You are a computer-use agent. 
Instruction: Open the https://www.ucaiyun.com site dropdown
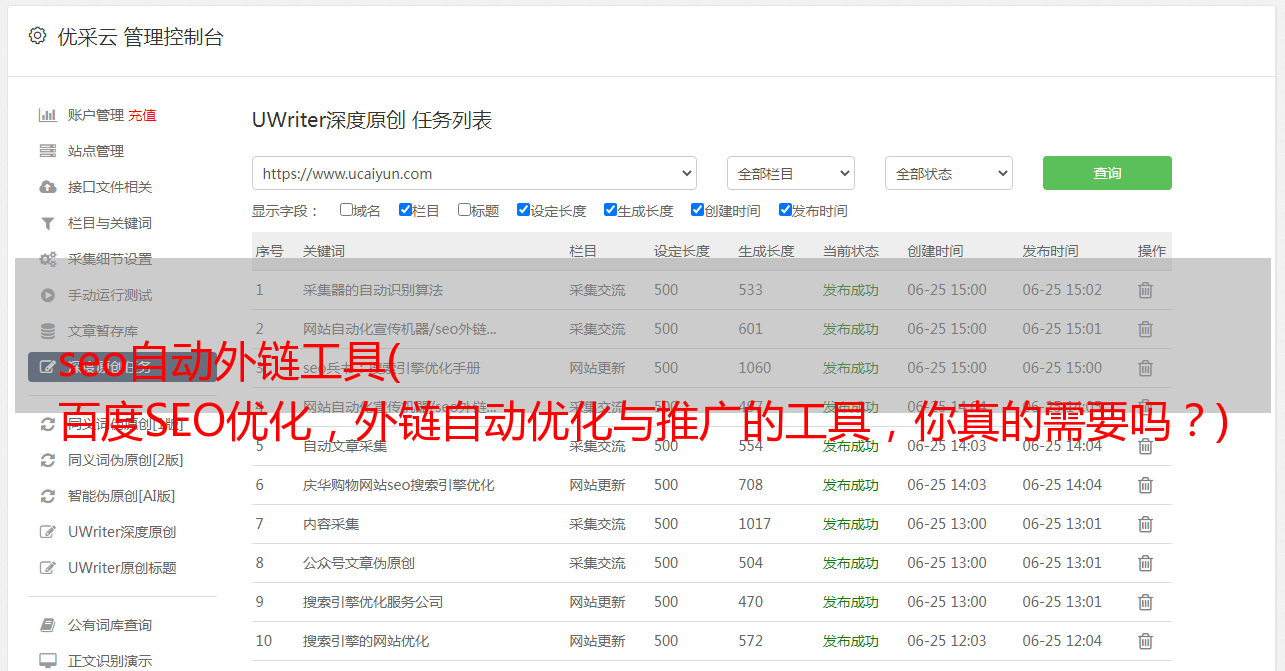474,173
